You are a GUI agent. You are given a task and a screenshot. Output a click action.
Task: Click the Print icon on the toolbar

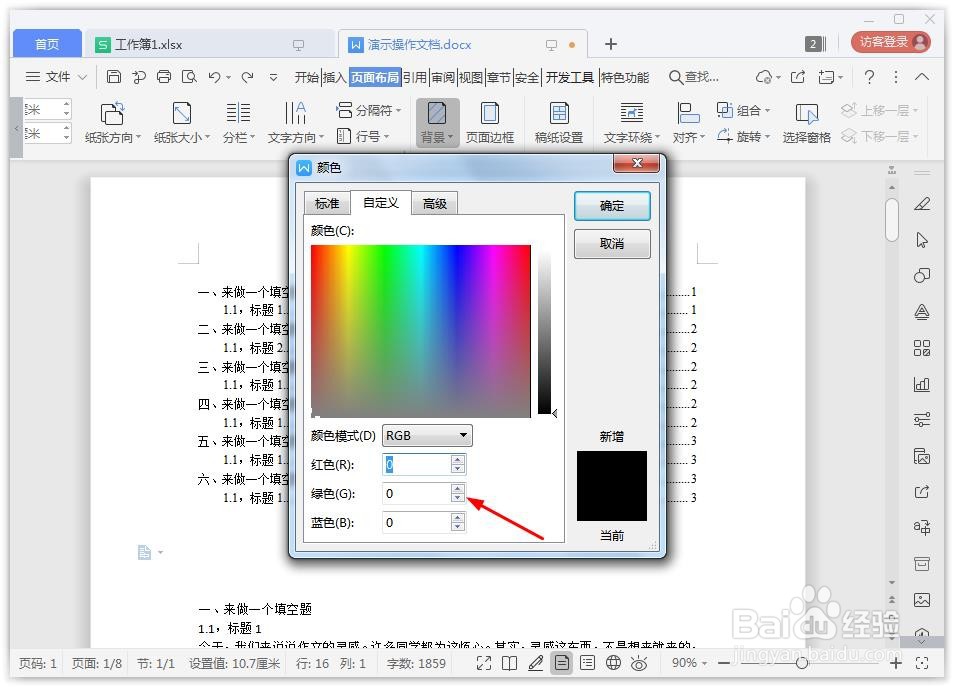click(x=163, y=76)
